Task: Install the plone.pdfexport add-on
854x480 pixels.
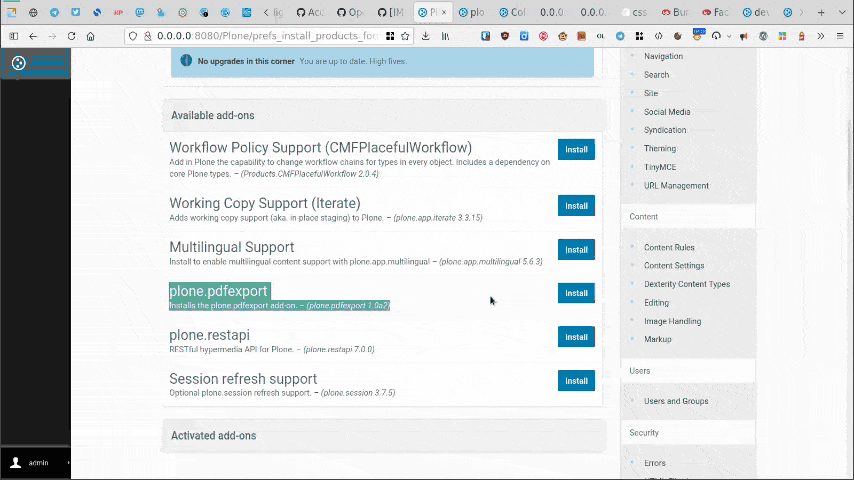Action: tap(576, 293)
